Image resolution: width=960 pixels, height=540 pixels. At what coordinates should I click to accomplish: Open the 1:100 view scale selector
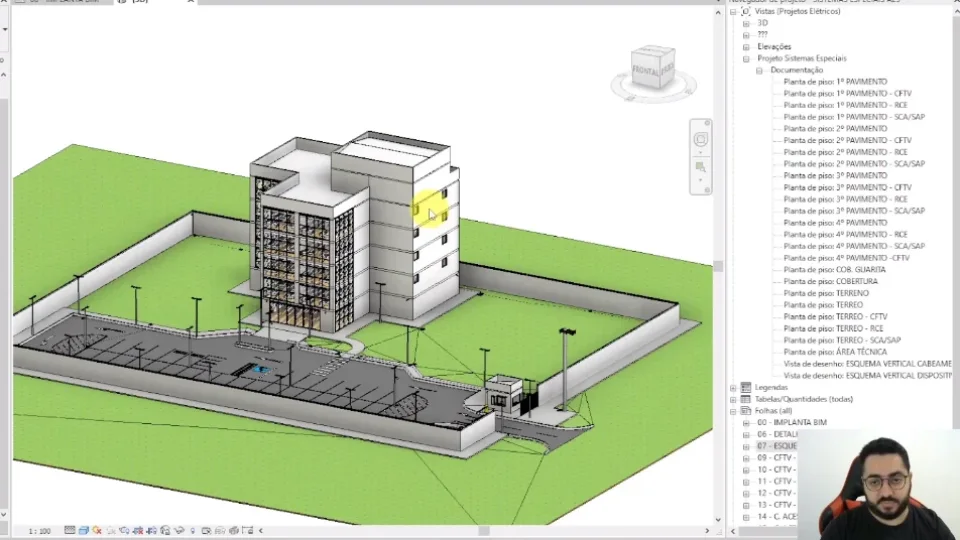click(40, 531)
